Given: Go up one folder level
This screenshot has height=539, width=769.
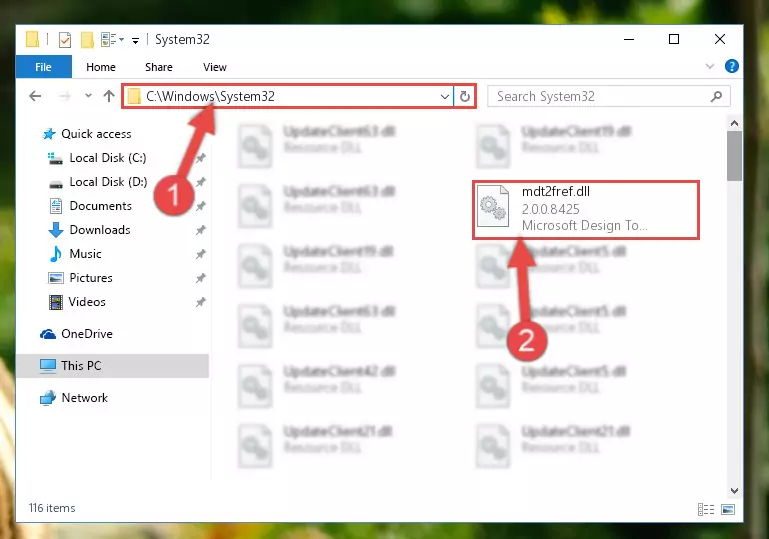Looking at the screenshot, I should [x=109, y=96].
